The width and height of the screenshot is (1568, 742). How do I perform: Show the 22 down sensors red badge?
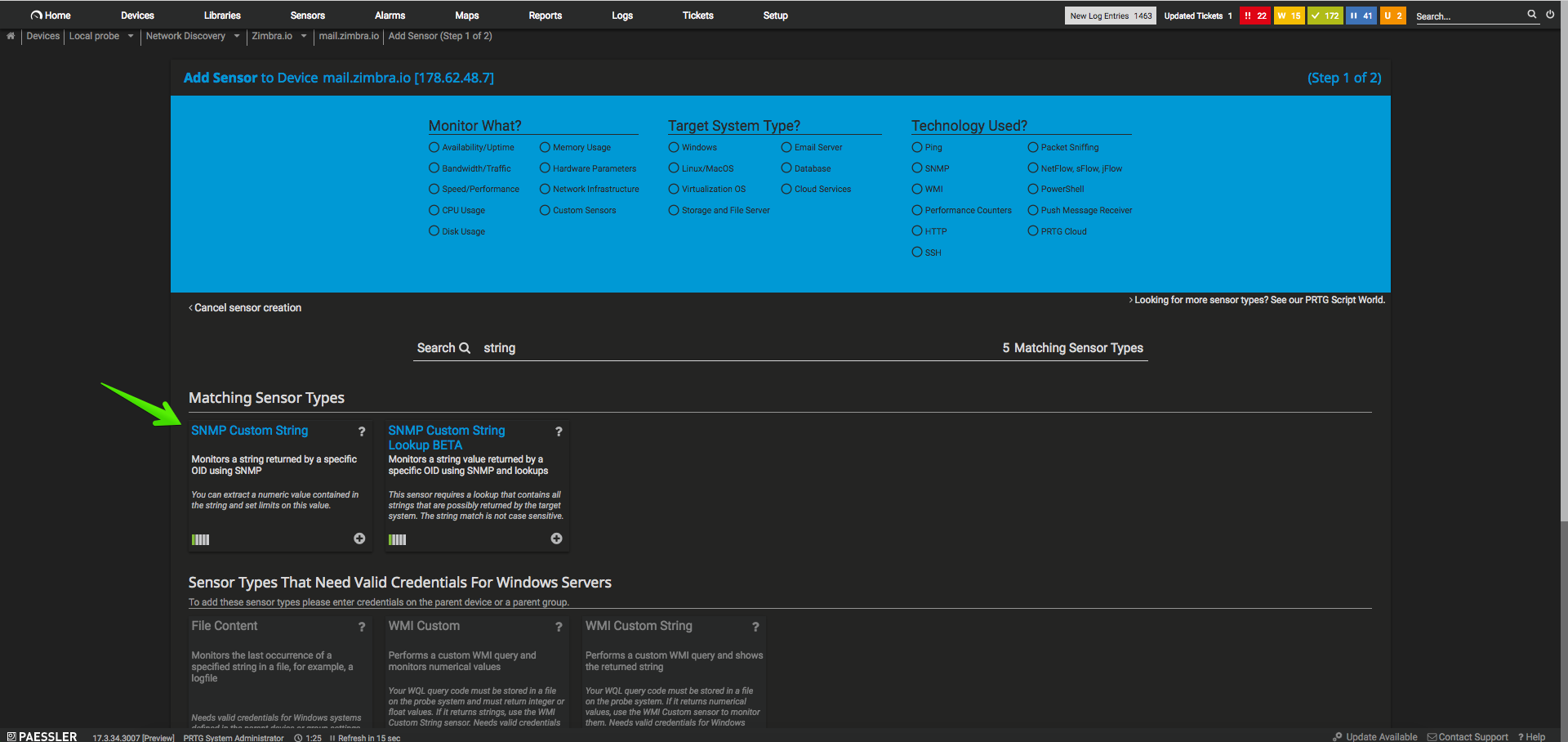pos(1255,16)
